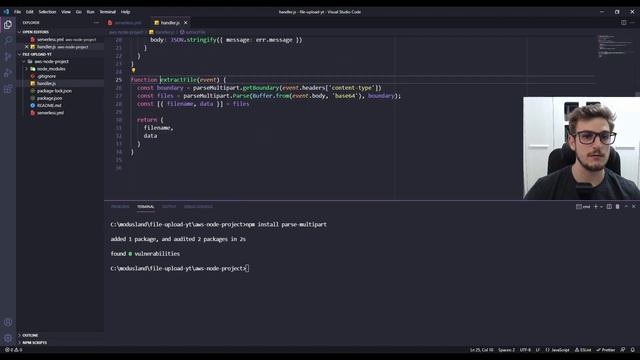Switch to the Output panel tab

click(x=169, y=207)
